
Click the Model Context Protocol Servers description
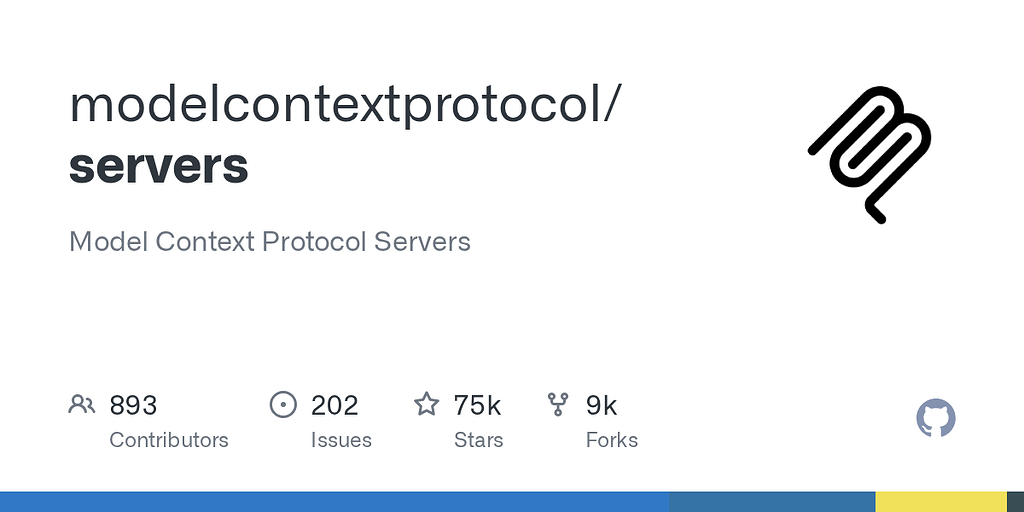click(x=270, y=242)
